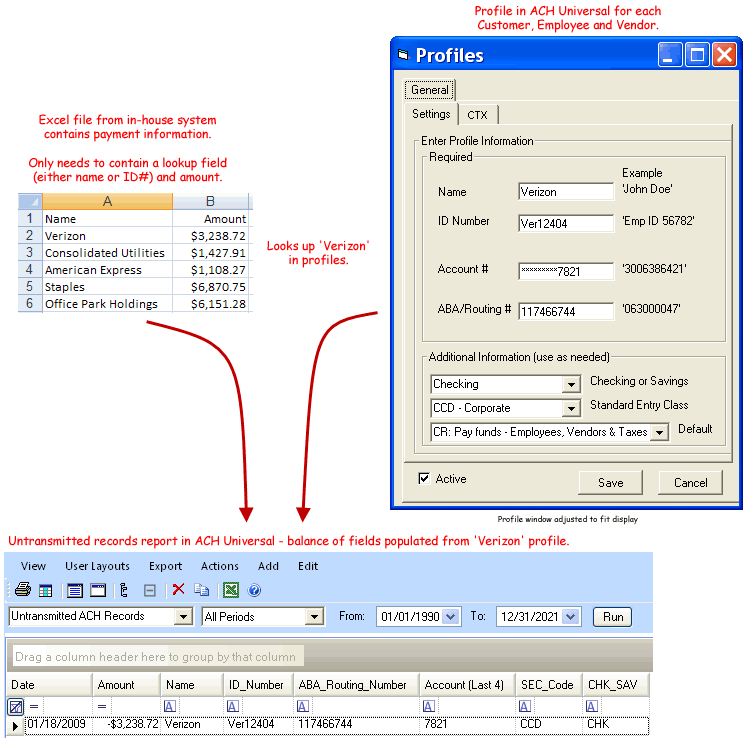Open the Checking or Savings dropdown

point(571,385)
